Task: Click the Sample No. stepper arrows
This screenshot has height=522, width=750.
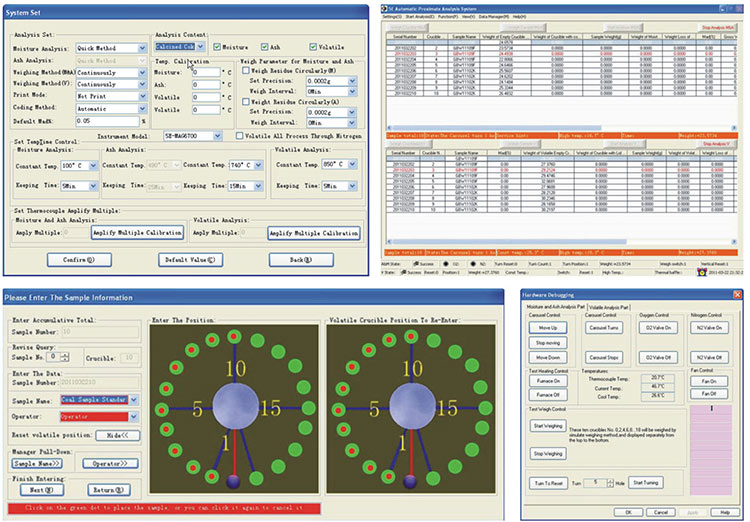Action: tap(66, 357)
